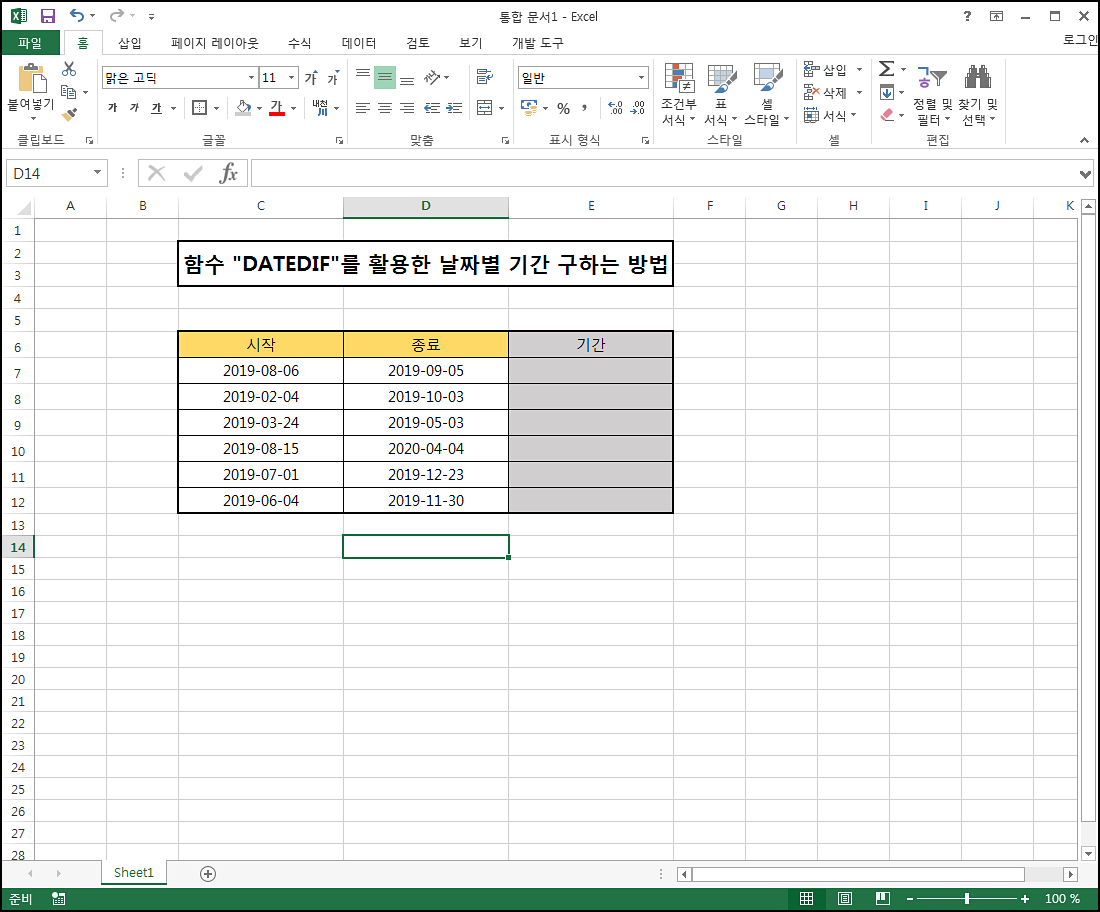Click the AutoSum sigma icon
The width and height of the screenshot is (1100, 912).
887,69
